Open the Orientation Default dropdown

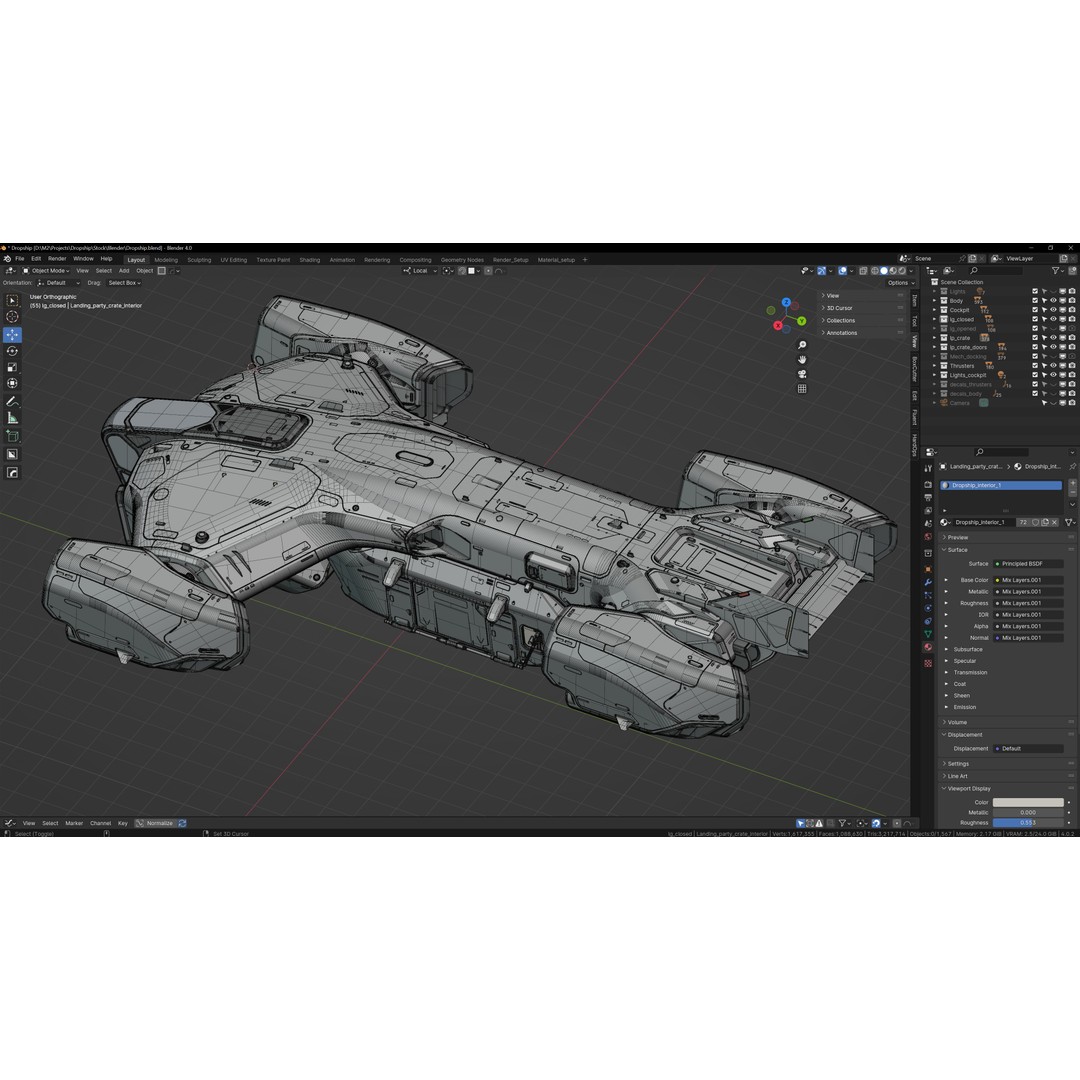(59, 282)
